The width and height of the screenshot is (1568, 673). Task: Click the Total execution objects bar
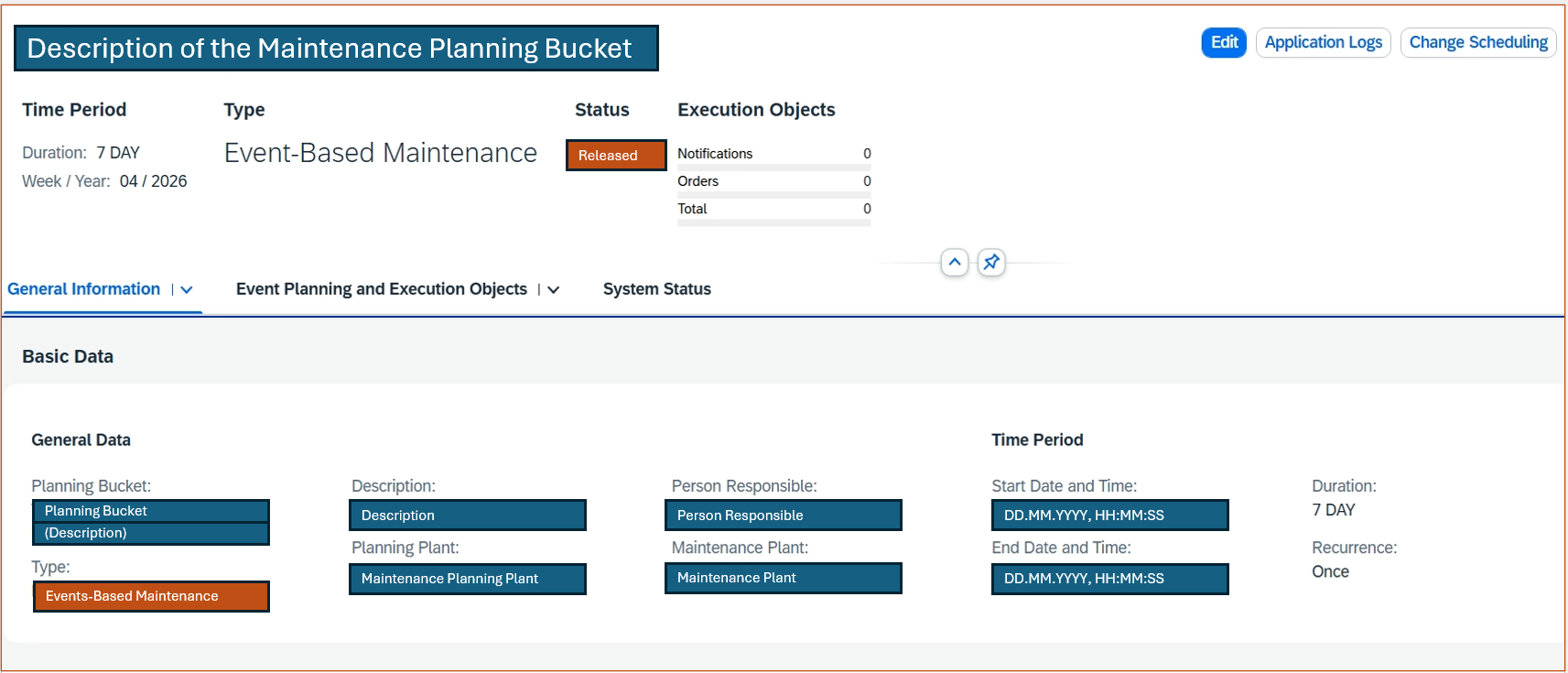[773, 223]
